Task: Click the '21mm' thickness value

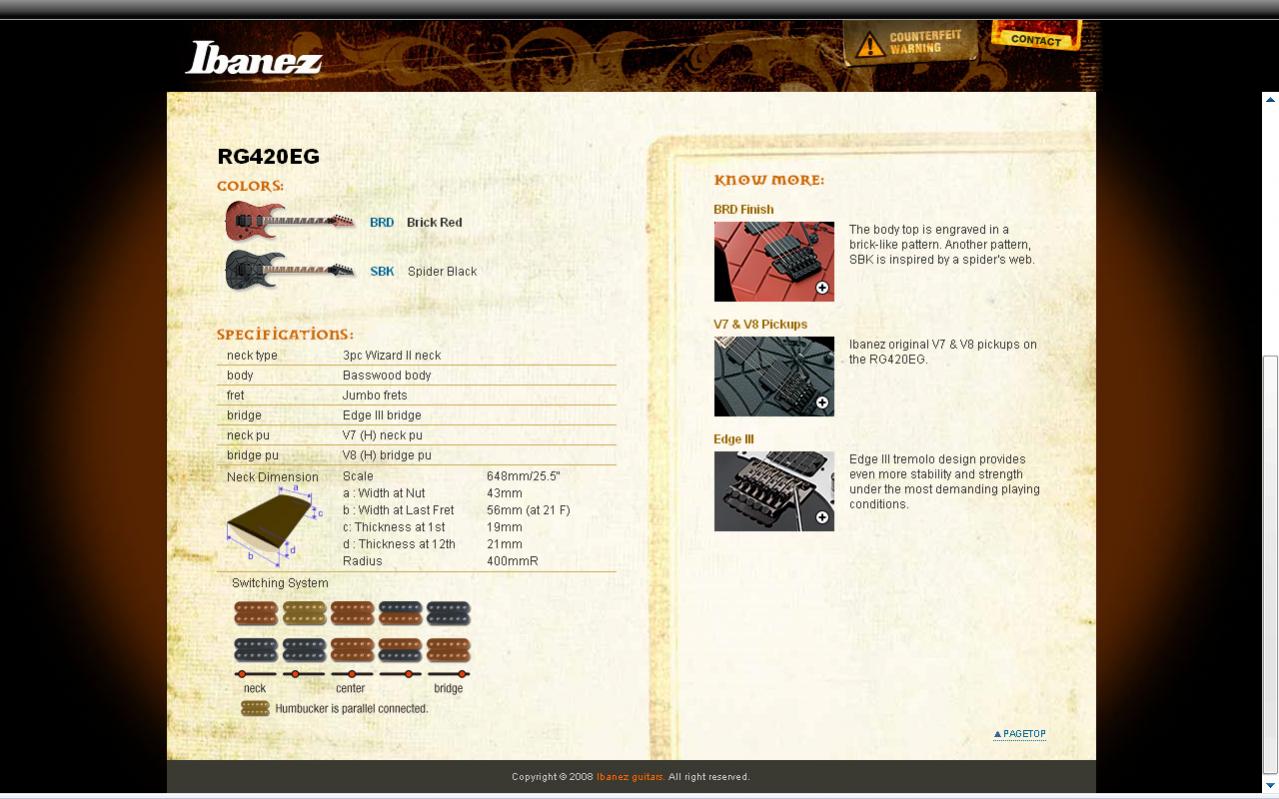Action: point(505,545)
